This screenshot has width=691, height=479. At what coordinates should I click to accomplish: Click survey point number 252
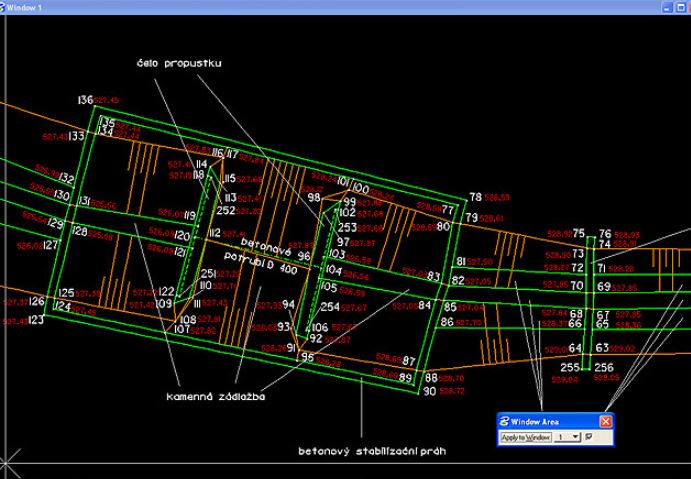pyautogui.click(x=226, y=211)
